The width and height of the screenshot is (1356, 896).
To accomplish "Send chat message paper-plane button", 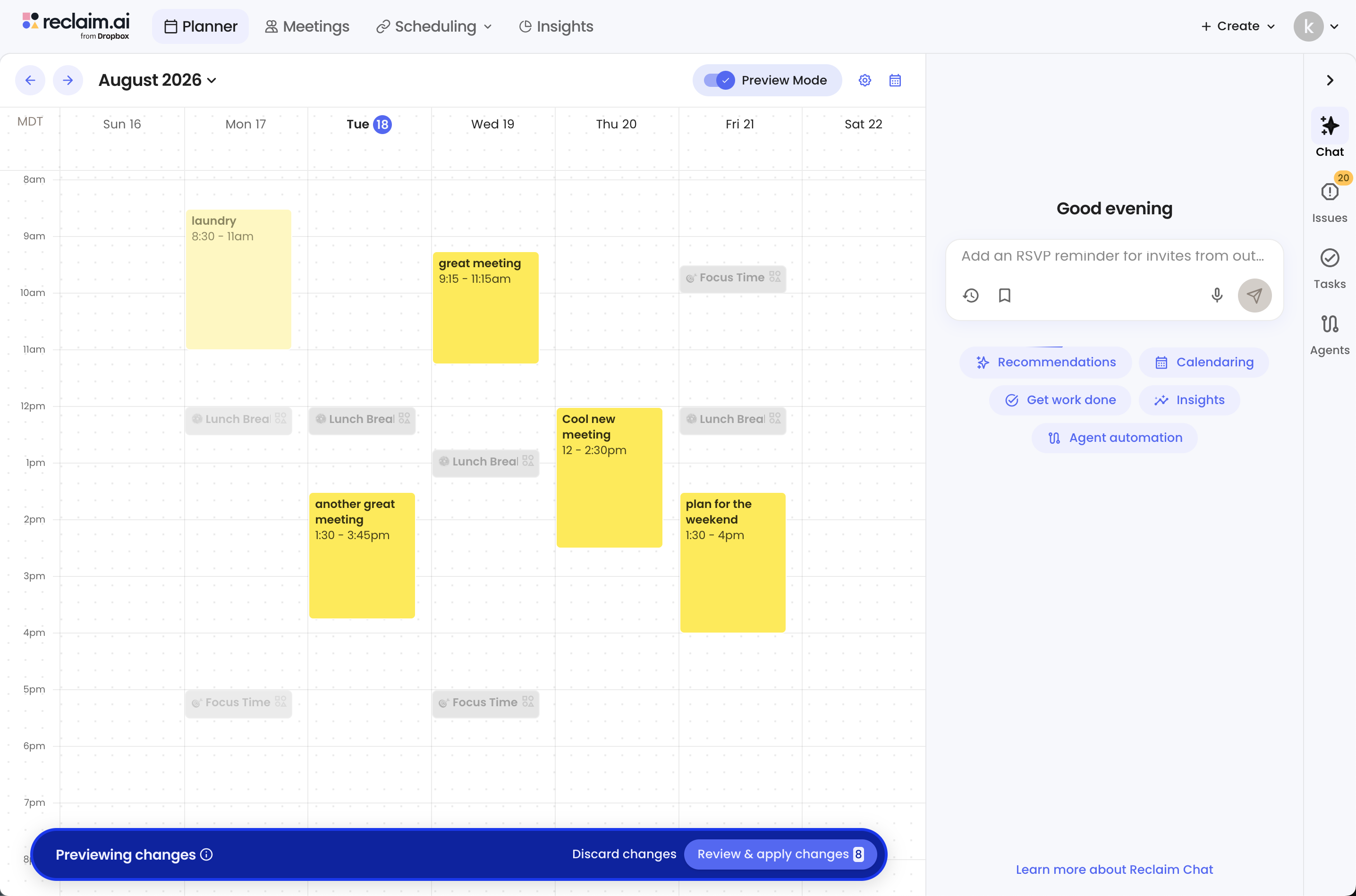I will pos(1254,296).
